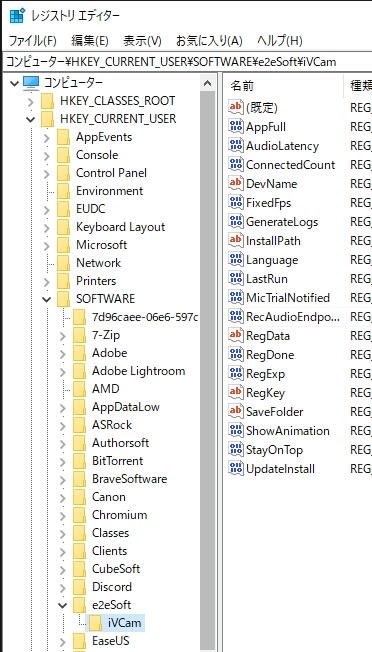Click the binary icon beside LastRun
This screenshot has height=652, width=372.
(236, 279)
